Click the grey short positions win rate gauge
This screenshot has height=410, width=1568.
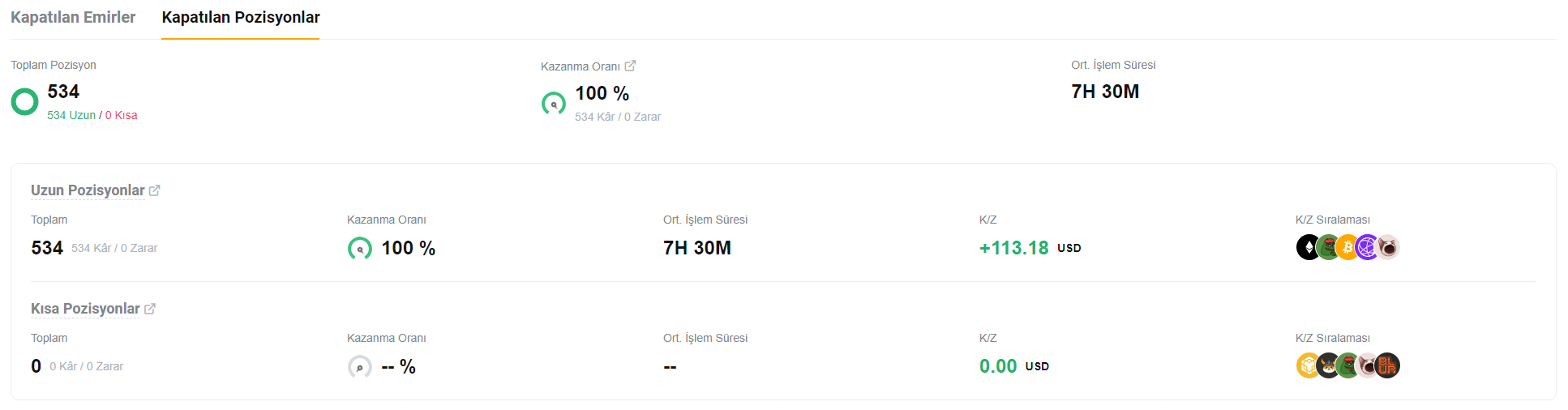click(360, 367)
